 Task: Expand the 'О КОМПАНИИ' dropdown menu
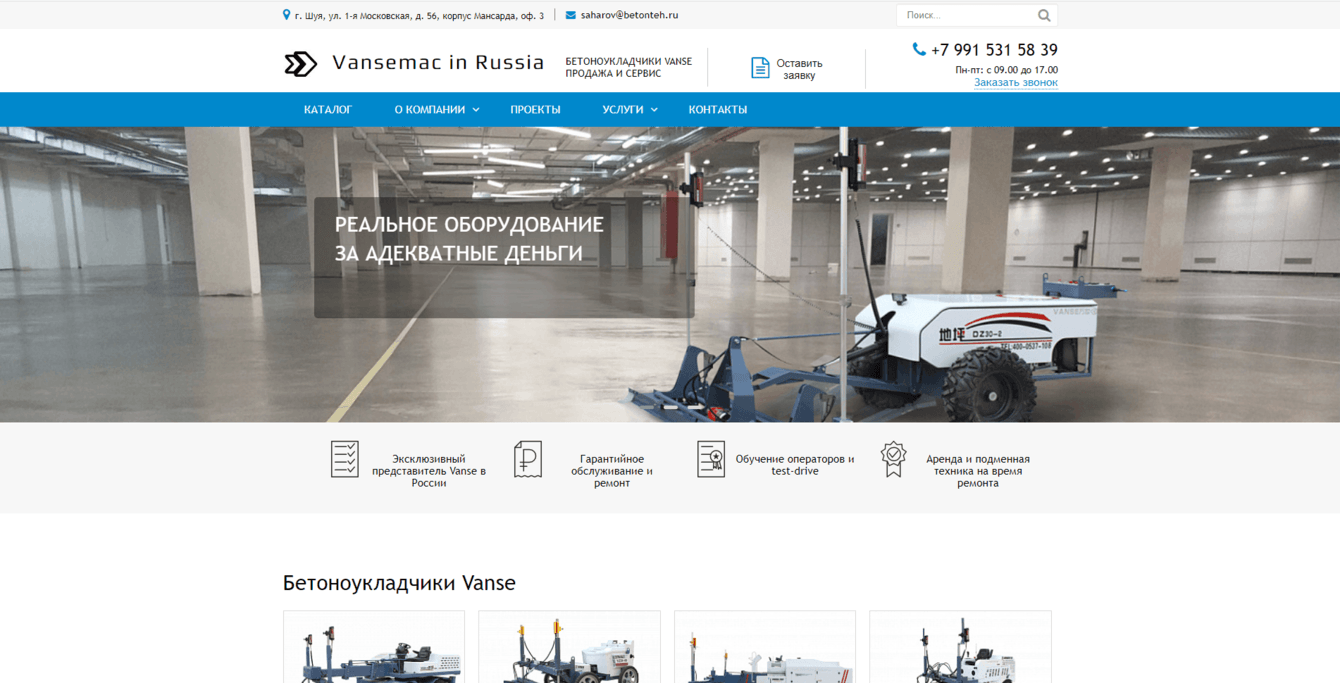pyautogui.click(x=432, y=109)
